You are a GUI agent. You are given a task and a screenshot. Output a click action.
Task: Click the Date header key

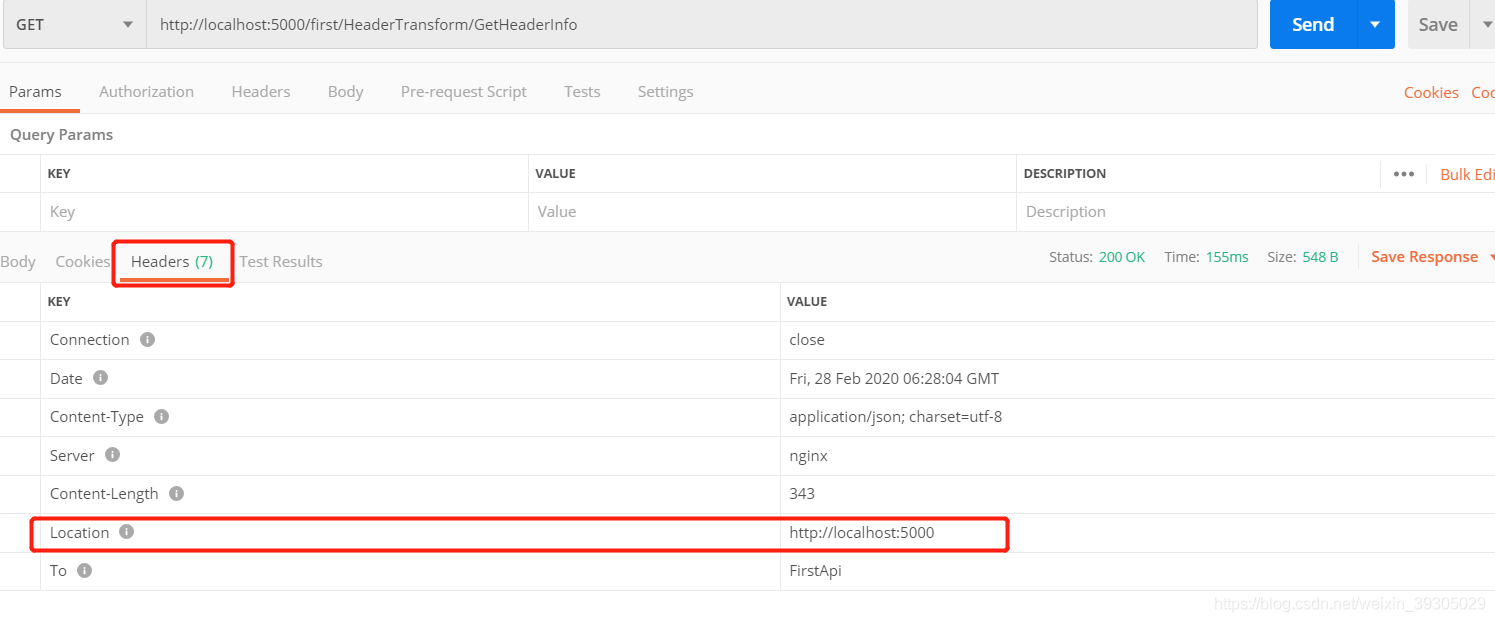[66, 379]
